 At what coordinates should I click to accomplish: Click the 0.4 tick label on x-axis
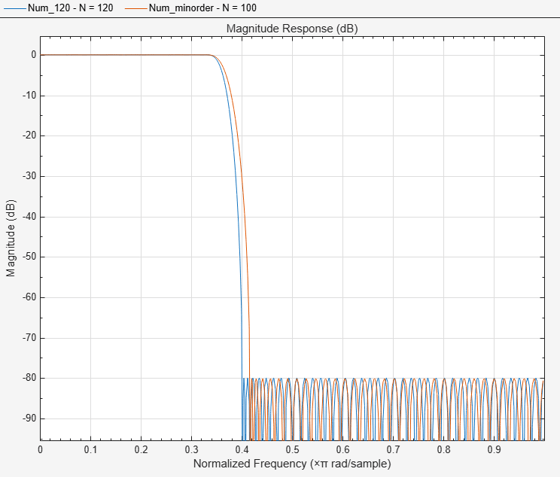click(242, 450)
